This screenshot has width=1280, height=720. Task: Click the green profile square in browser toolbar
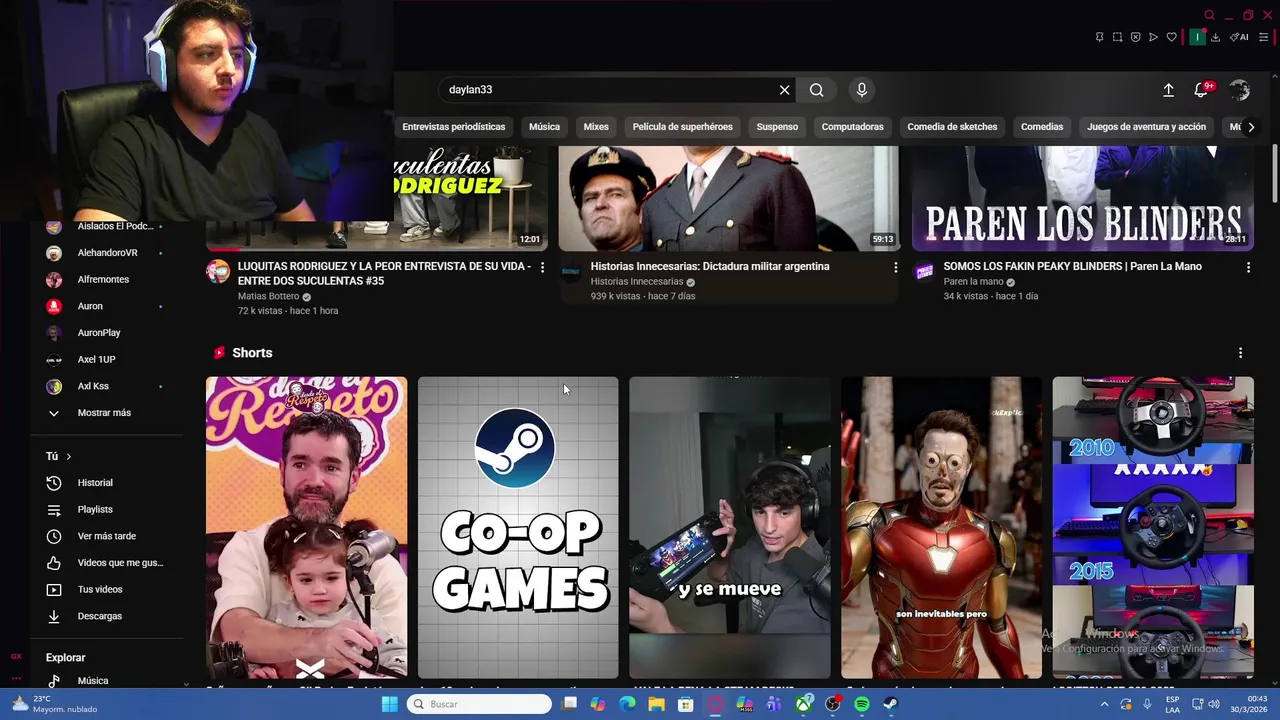point(1197,37)
